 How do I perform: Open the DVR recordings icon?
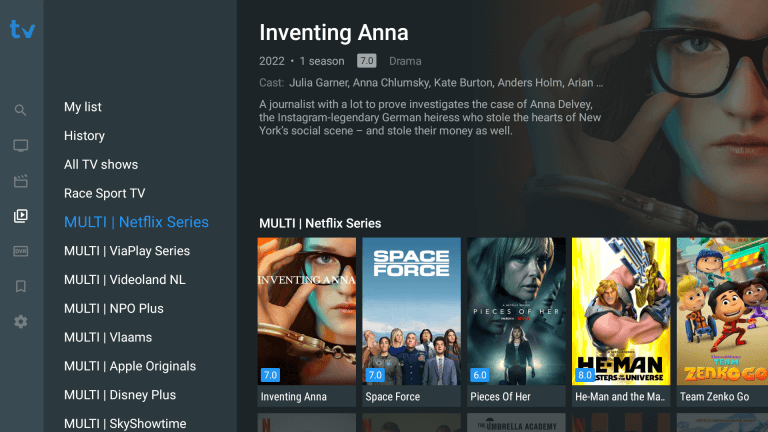click(21, 251)
